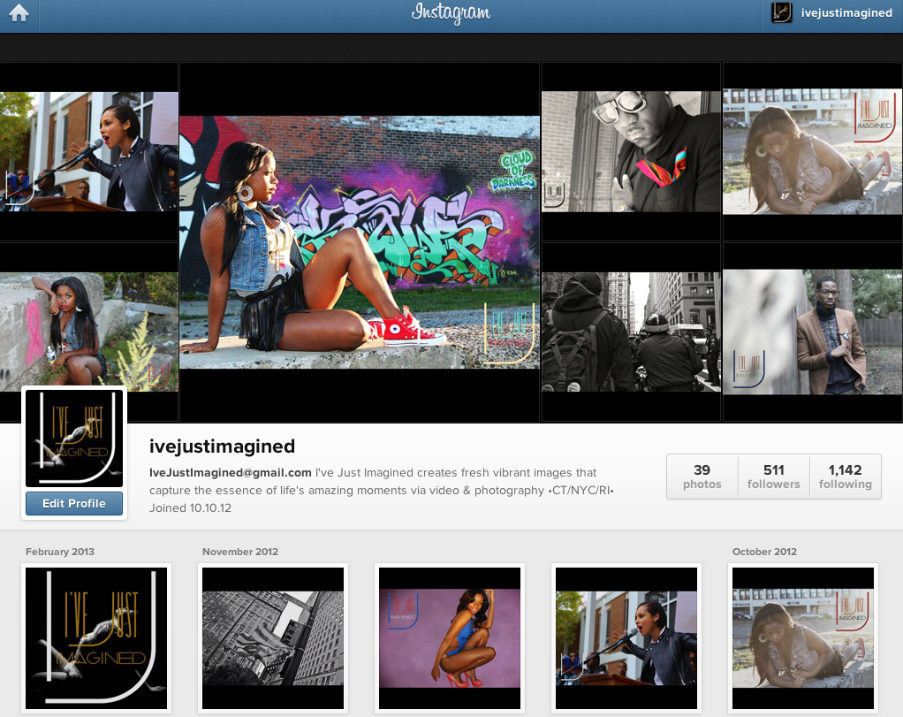The width and height of the screenshot is (903, 717).
Task: Click the Joined 10.10.12 text
Action: pyautogui.click(x=190, y=508)
